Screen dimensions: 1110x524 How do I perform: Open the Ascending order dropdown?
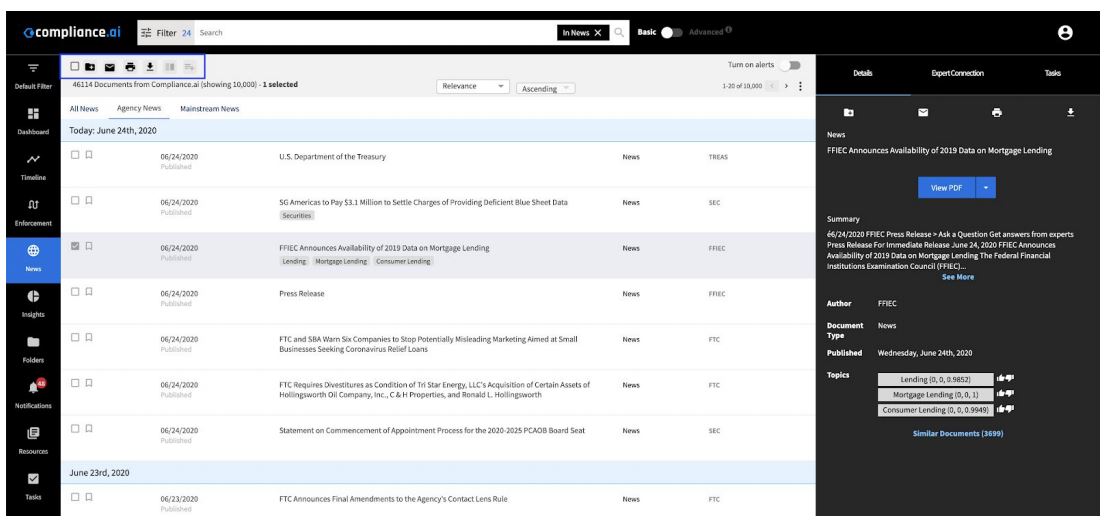[546, 89]
